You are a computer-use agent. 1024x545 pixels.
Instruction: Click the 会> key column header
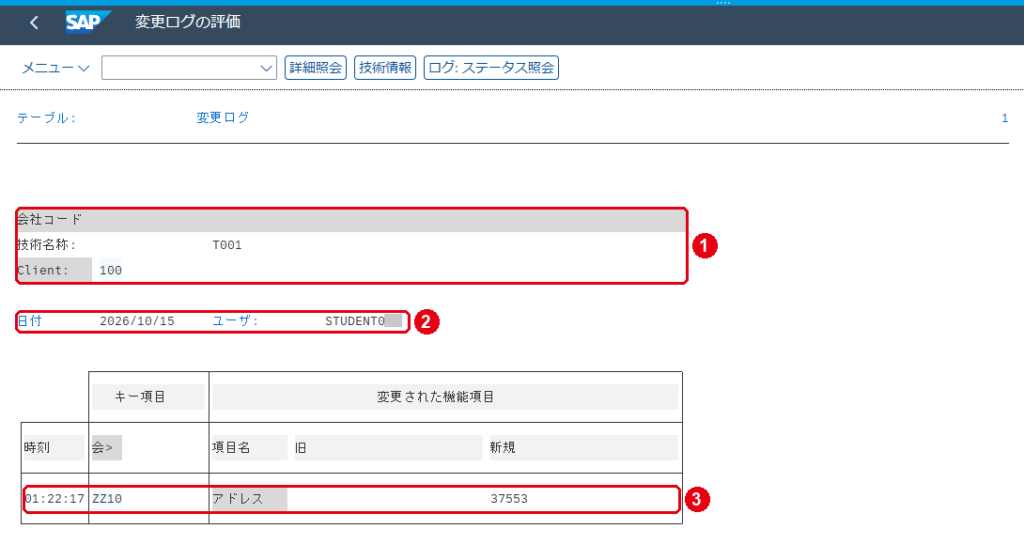point(106,448)
